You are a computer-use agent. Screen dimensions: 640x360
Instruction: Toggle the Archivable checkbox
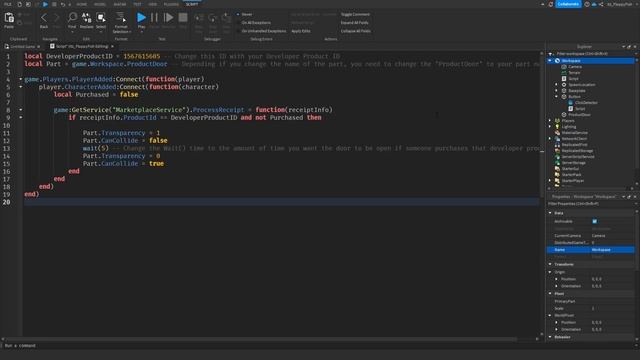594,221
